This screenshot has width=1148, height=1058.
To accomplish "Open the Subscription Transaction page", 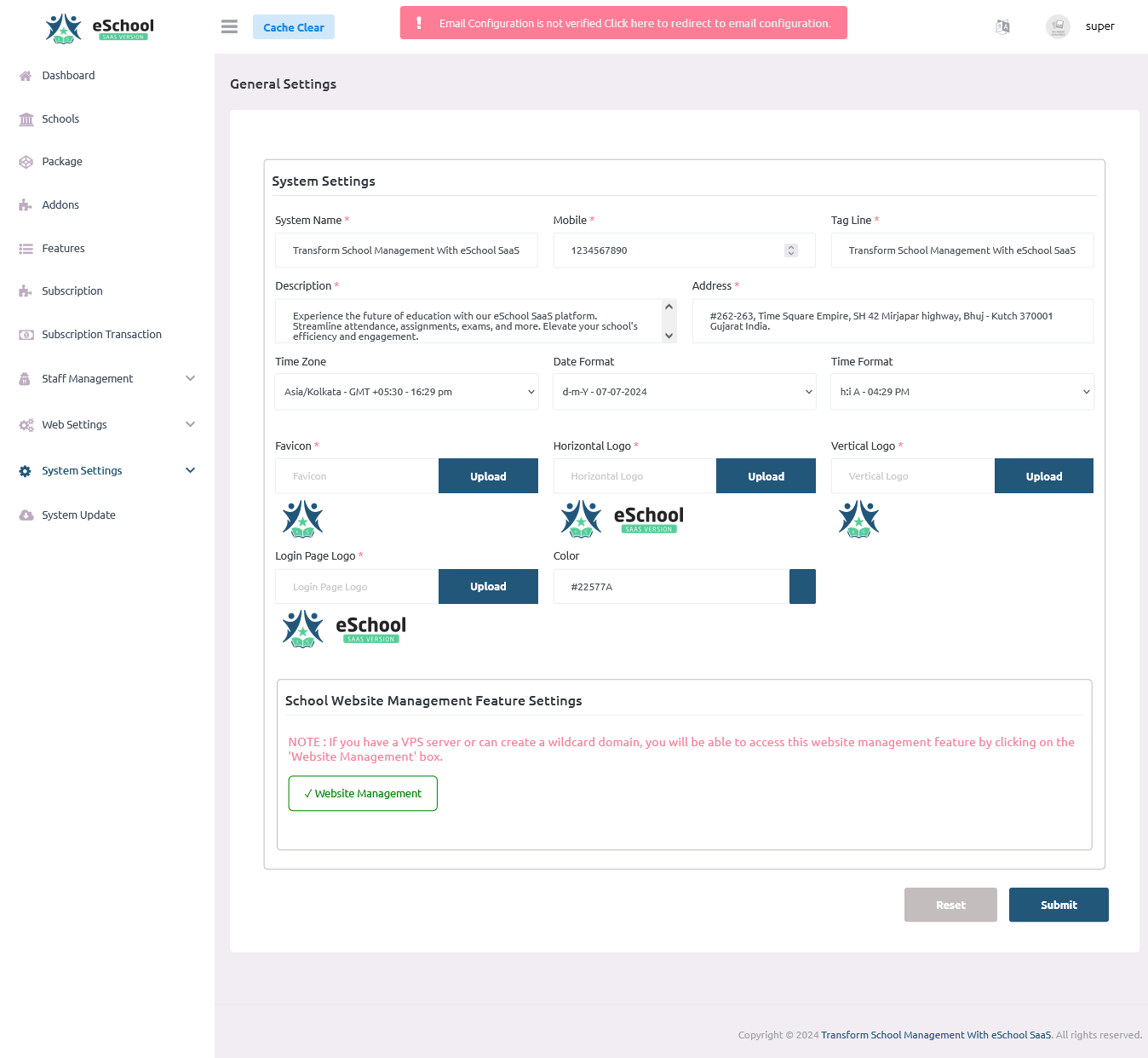I will 101,334.
